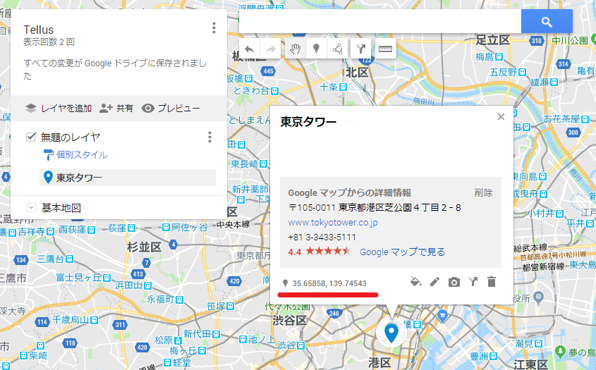This screenshot has width=596, height=370.
Task: Click the pencil edit icon in popup
Action: pos(434,282)
